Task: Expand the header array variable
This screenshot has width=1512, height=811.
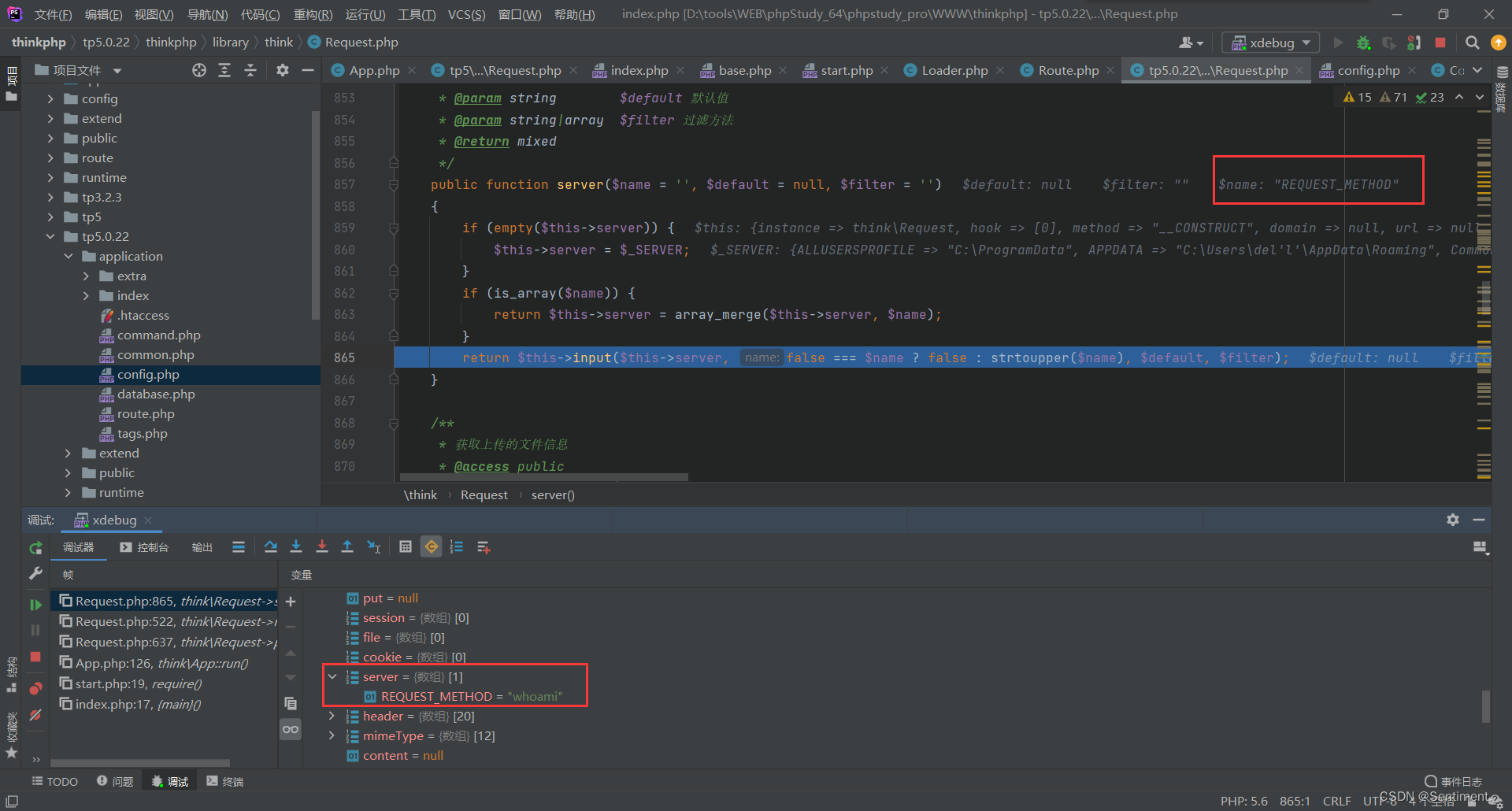Action: point(332,716)
